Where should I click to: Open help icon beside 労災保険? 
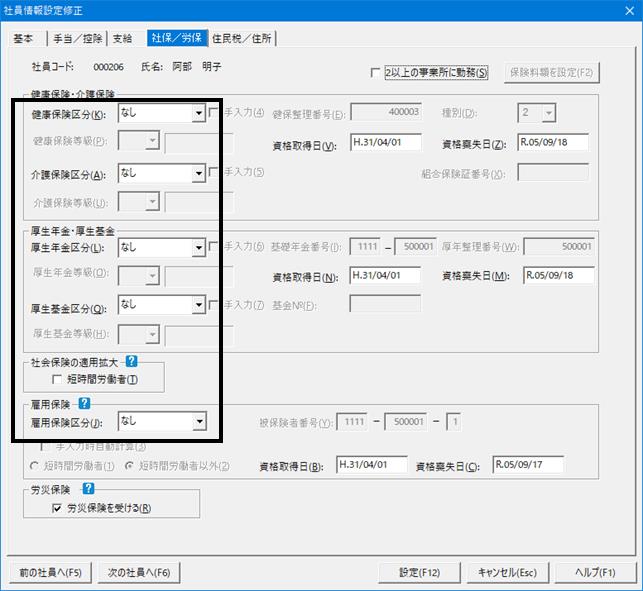coord(88,488)
